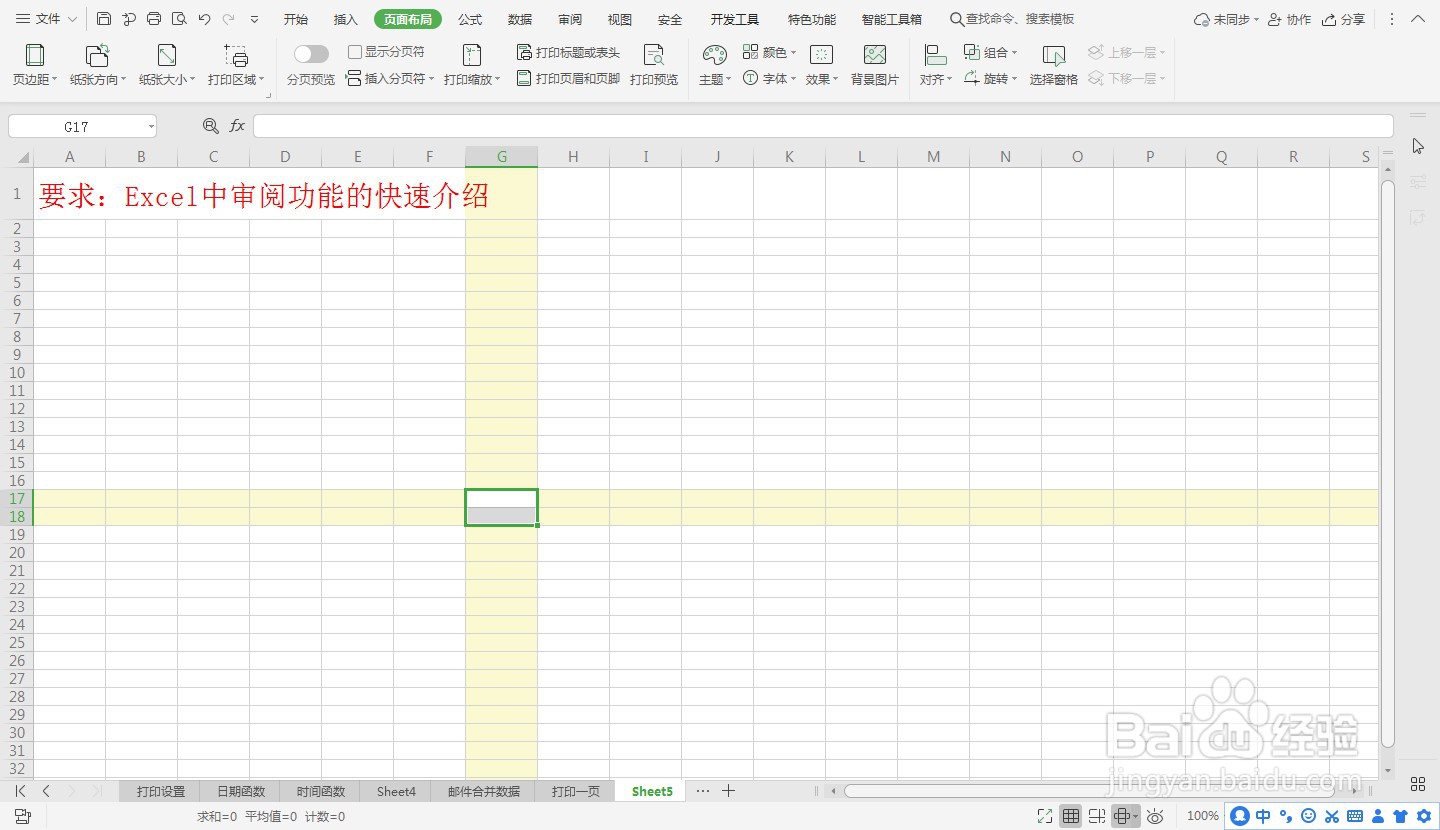Click 打印标题或表头 print titles icon
The height and width of the screenshot is (830, 1440).
click(568, 52)
